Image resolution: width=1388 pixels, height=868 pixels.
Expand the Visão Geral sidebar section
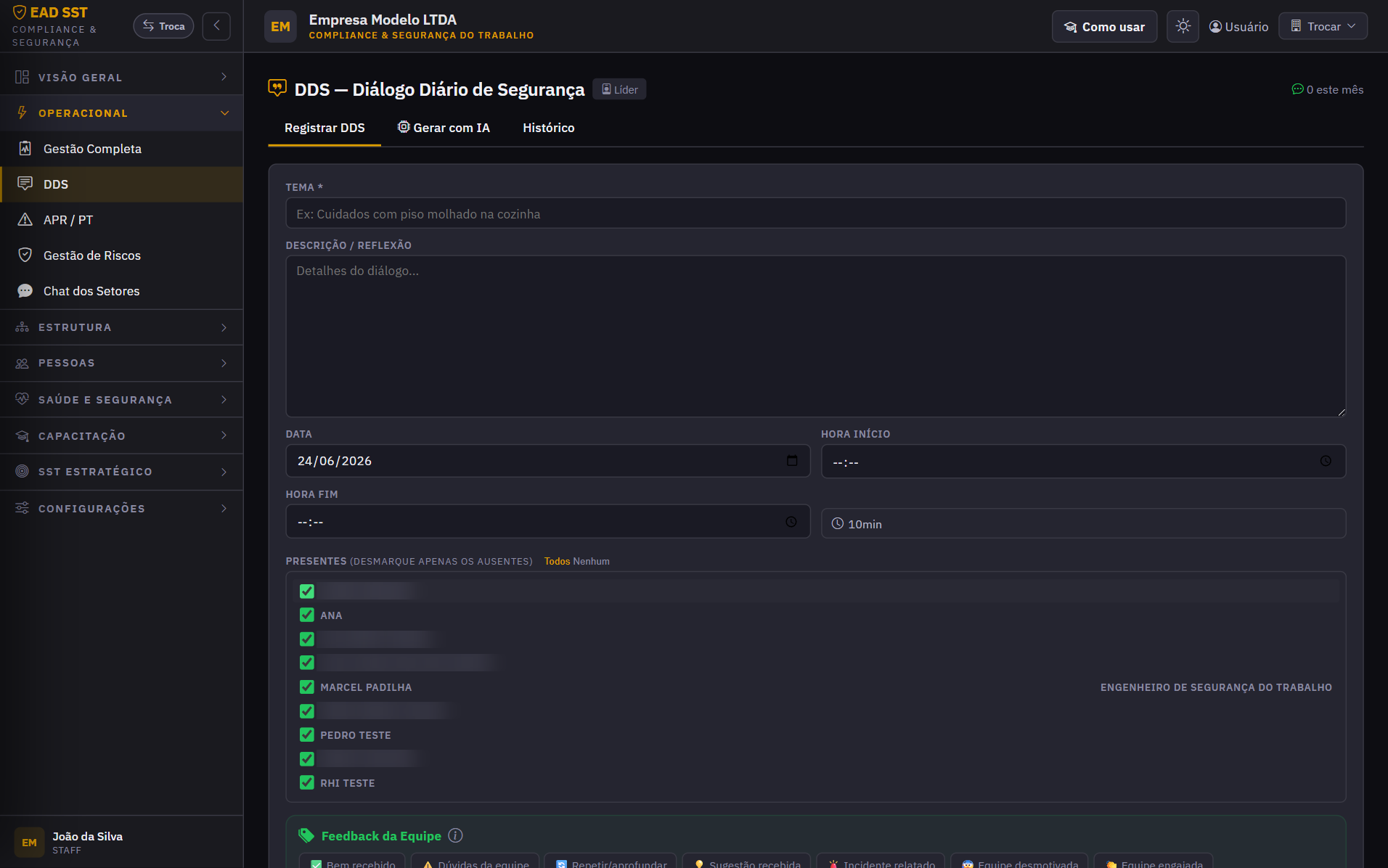[121, 77]
